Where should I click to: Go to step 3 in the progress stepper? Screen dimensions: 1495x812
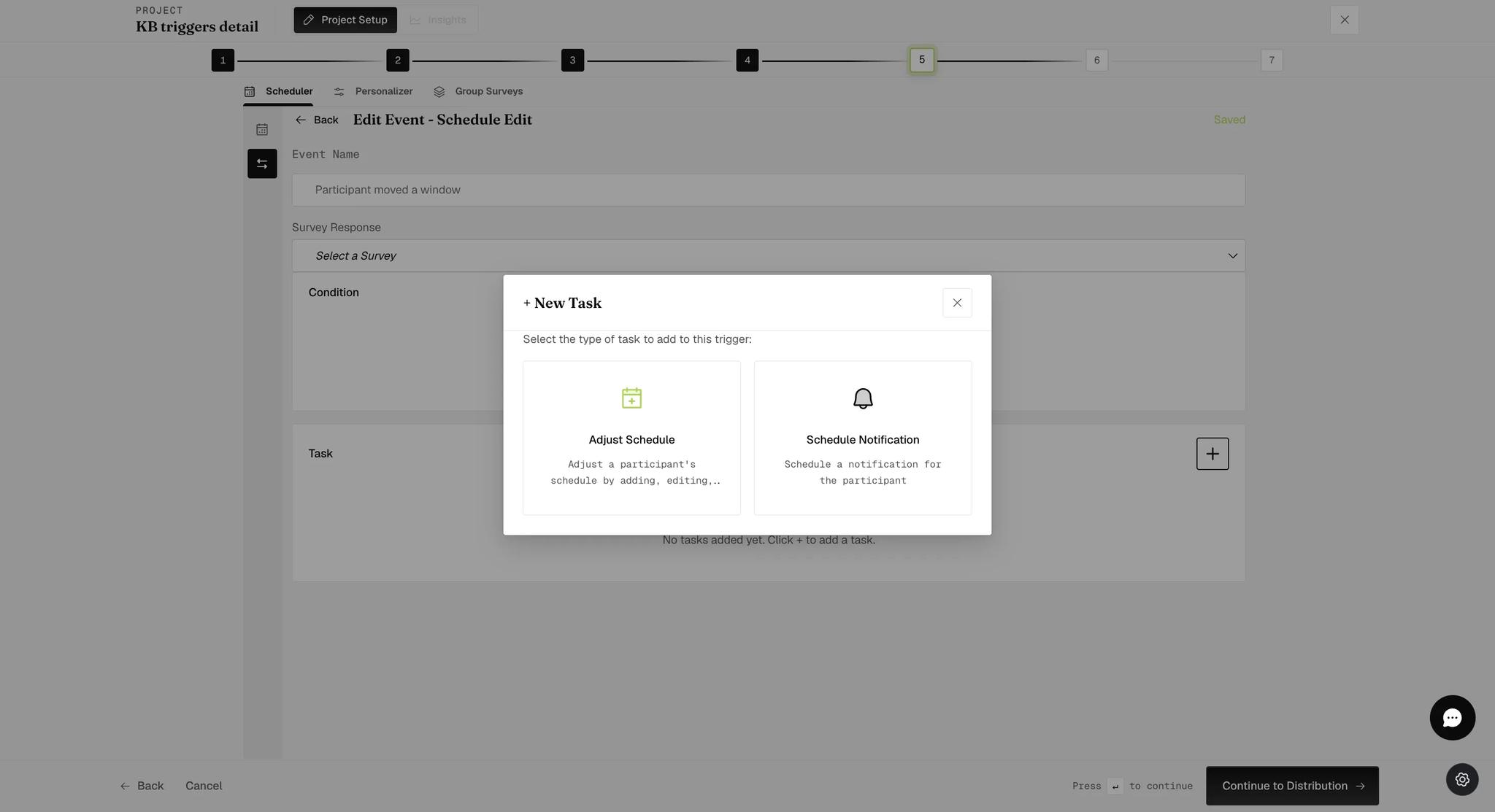click(572, 61)
